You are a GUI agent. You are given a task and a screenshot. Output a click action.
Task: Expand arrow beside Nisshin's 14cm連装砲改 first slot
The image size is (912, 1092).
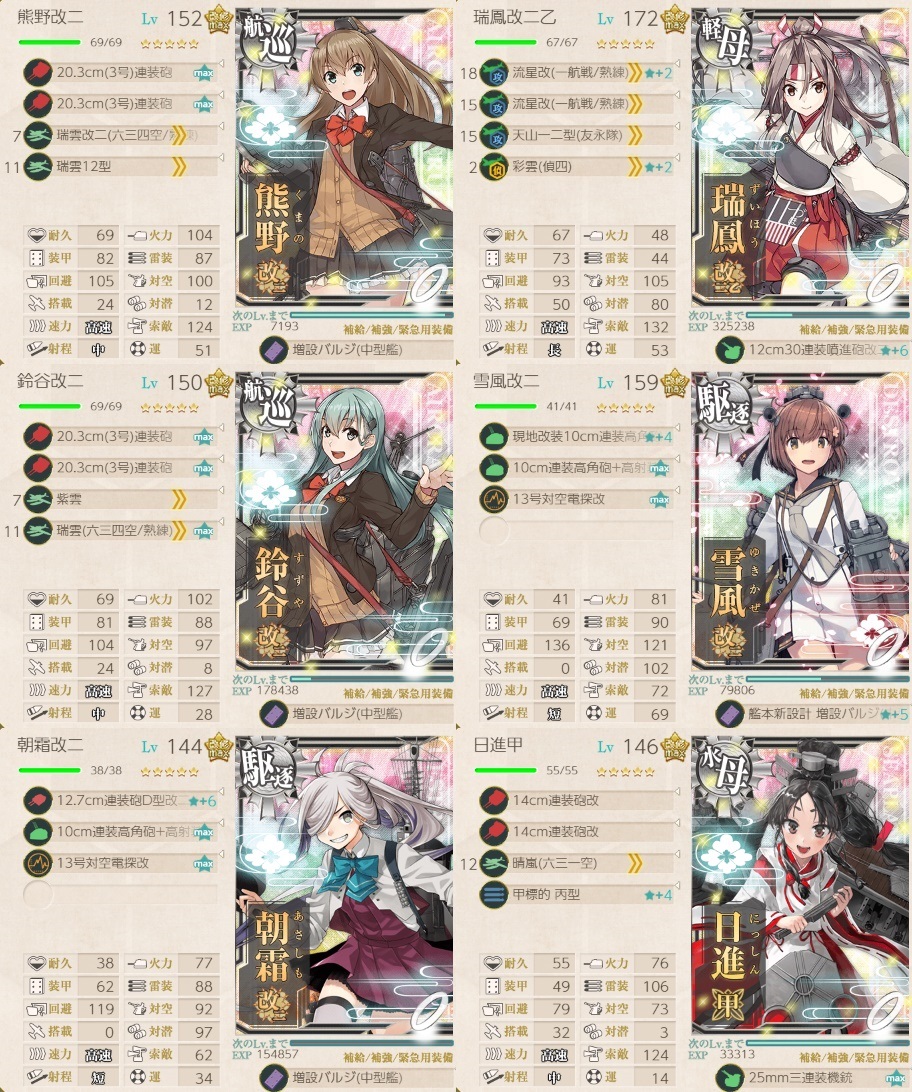point(677,793)
